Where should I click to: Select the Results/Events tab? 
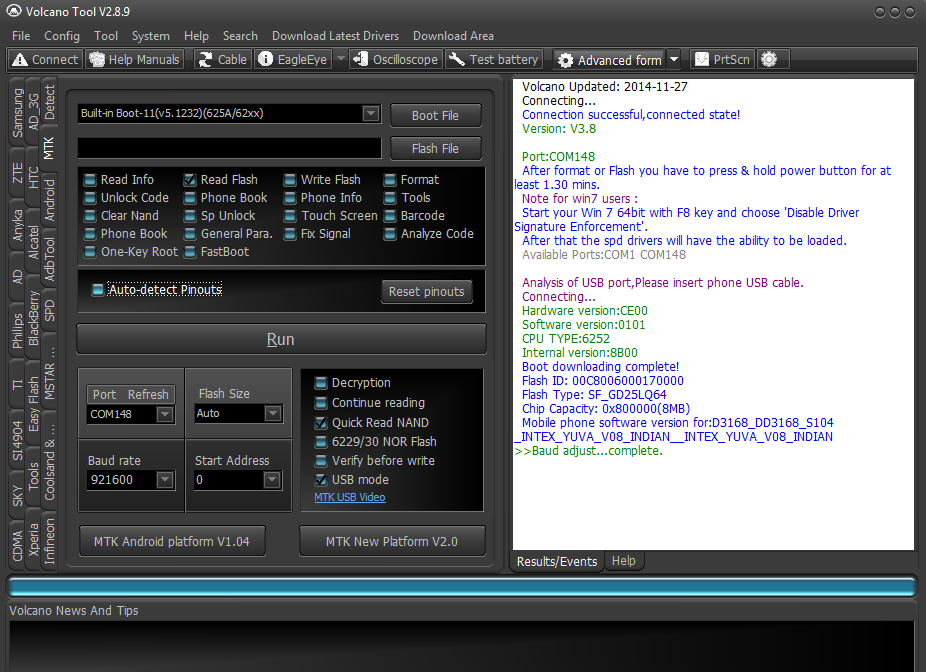pyautogui.click(x=557, y=562)
